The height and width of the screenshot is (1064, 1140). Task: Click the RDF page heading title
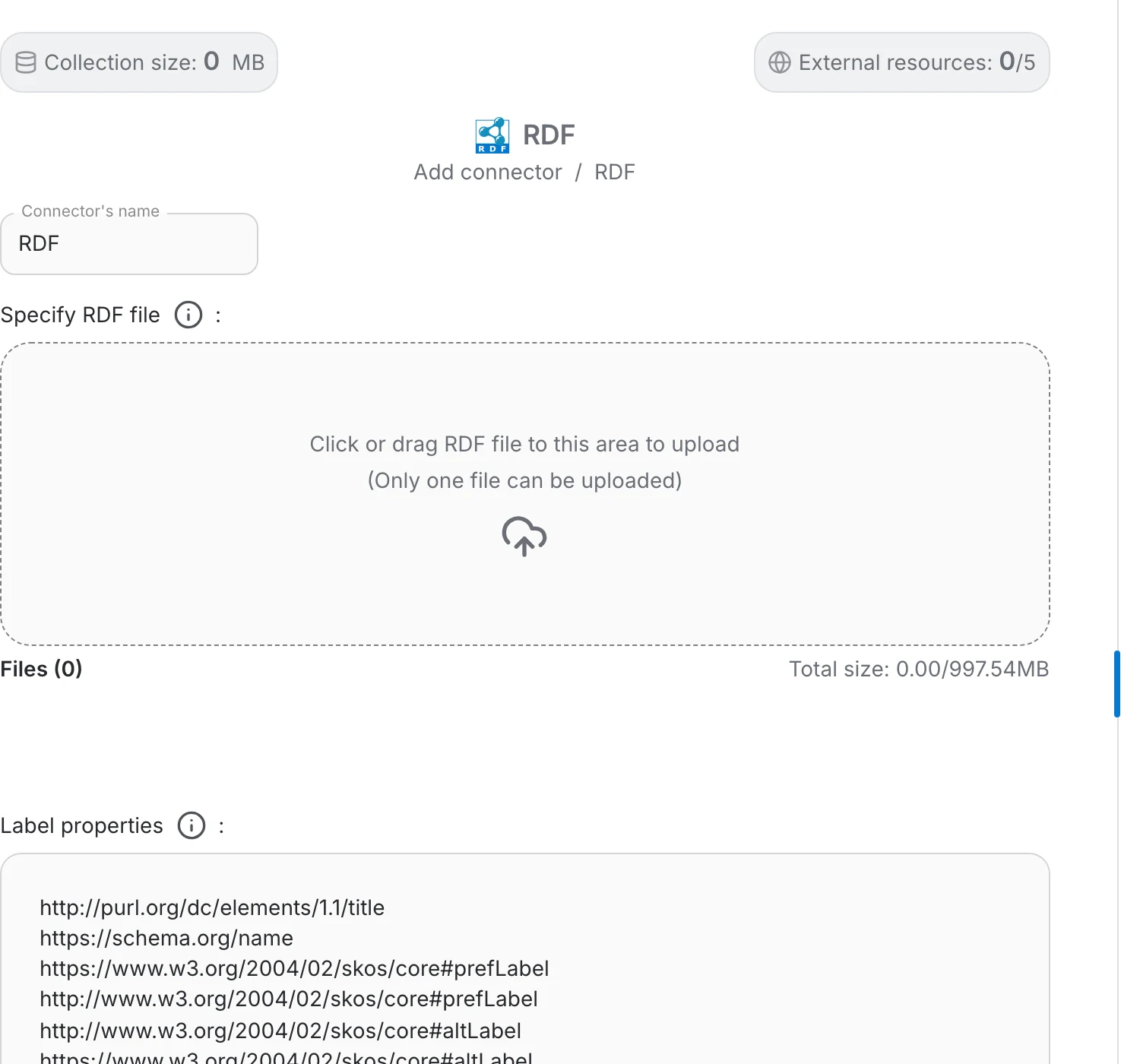click(549, 135)
